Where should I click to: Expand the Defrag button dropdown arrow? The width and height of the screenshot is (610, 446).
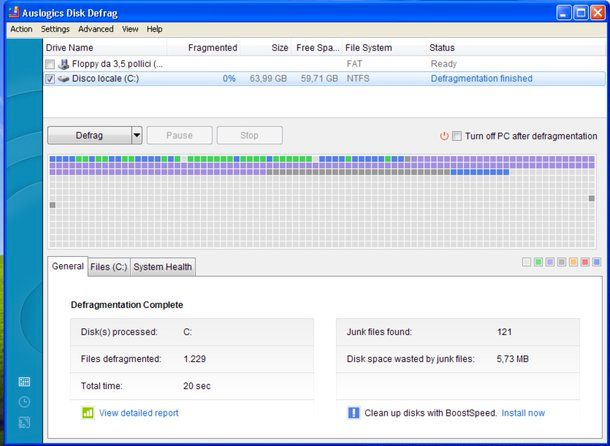[x=137, y=135]
